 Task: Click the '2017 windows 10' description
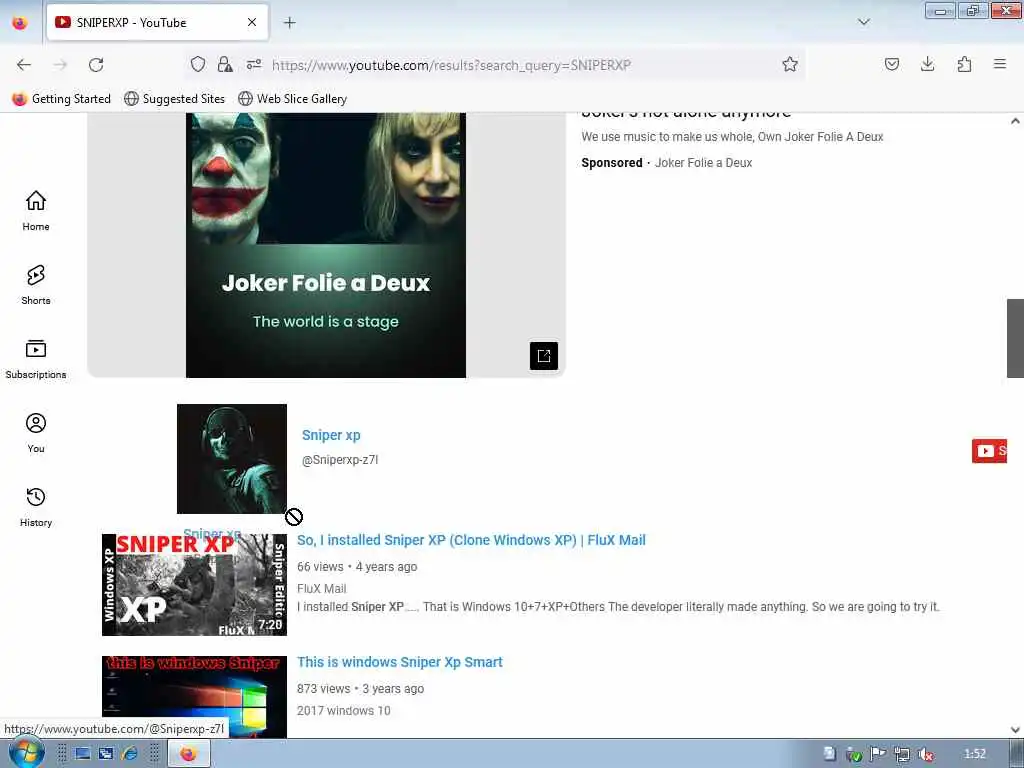pyautogui.click(x=344, y=711)
